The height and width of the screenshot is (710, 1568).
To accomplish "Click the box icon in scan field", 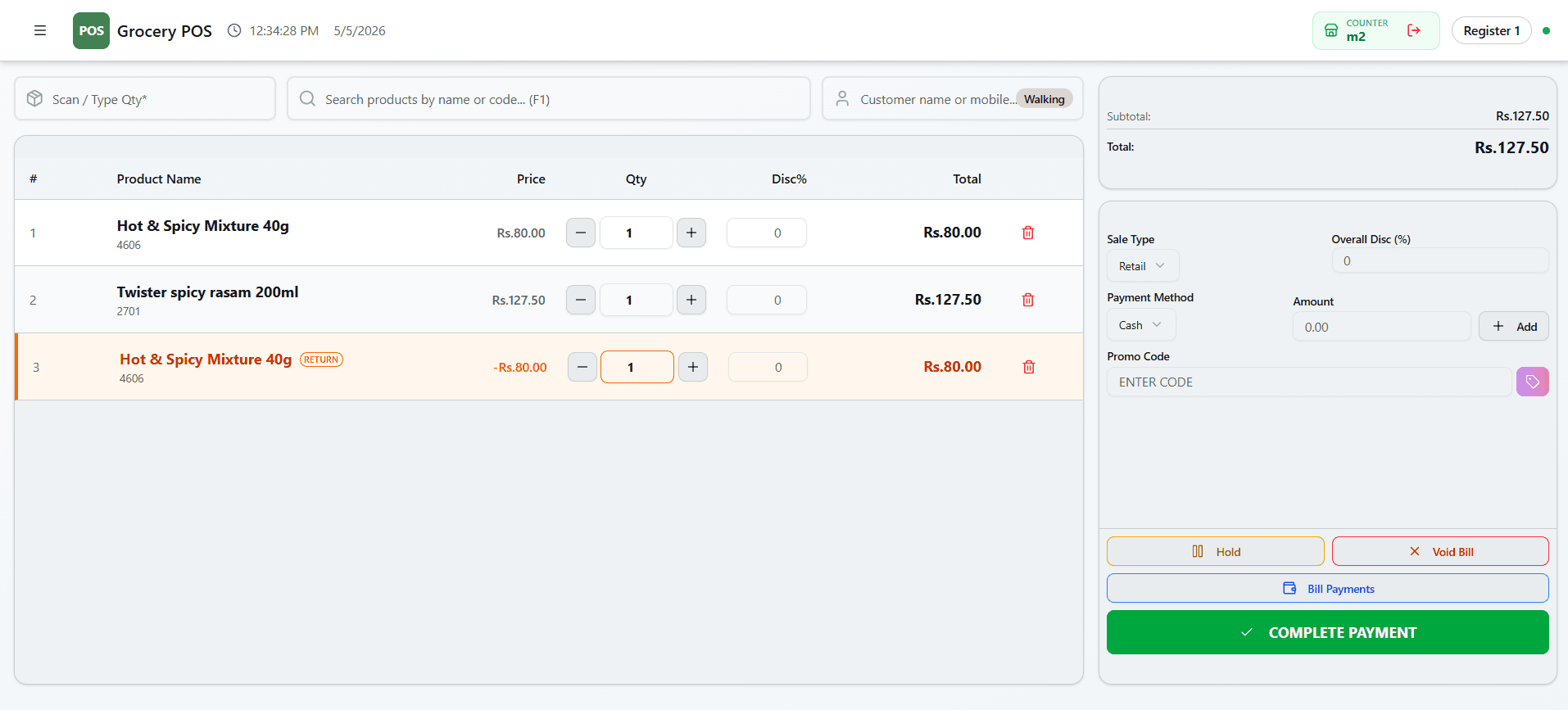I will [34, 98].
